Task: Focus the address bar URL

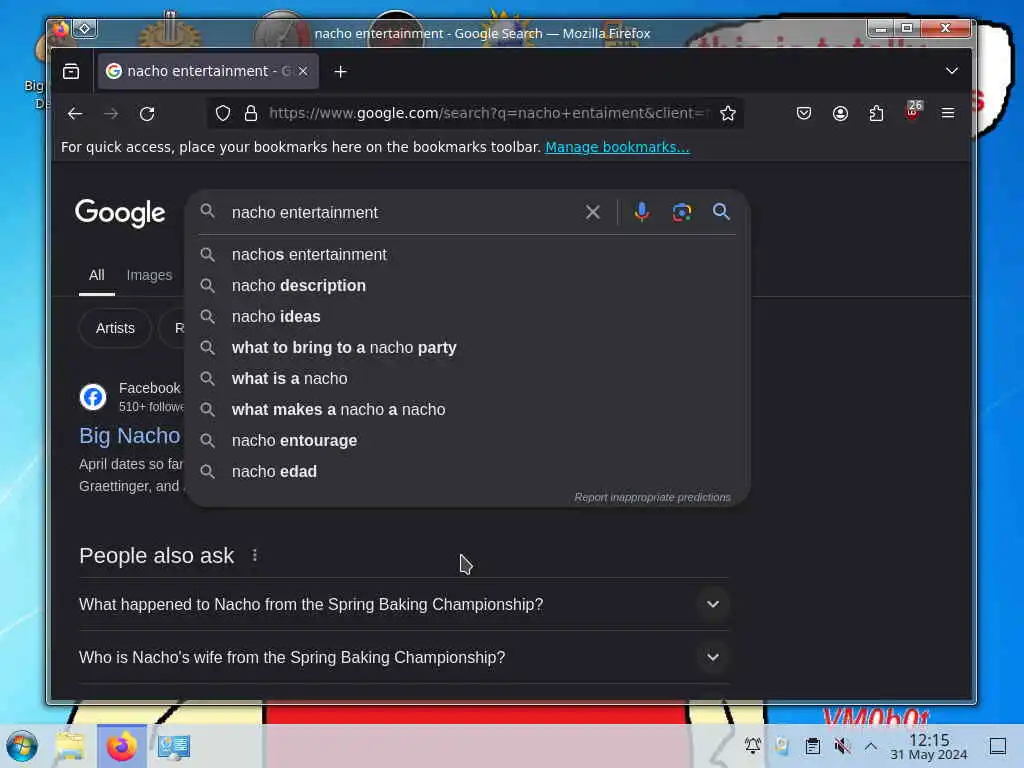Action: [x=488, y=113]
